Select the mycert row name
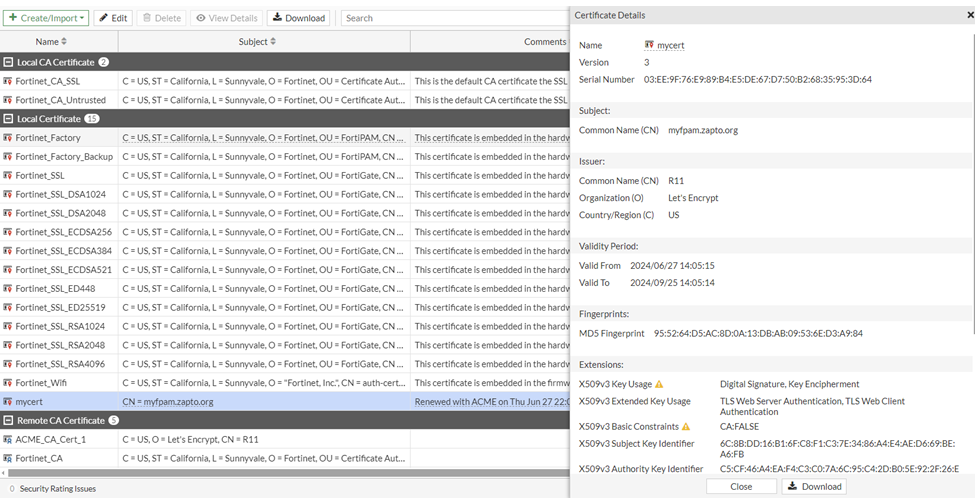Screen dimensions: 977x499 click(x=29, y=402)
